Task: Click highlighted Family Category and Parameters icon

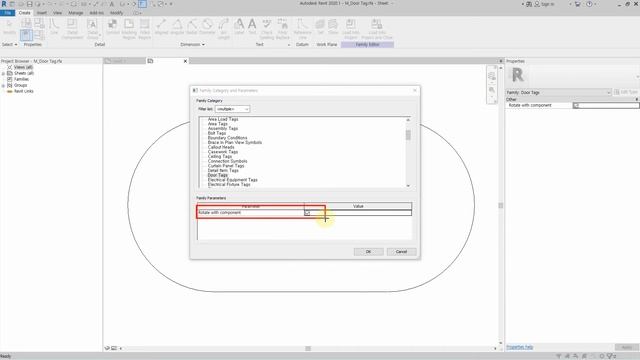Action: pos(26,35)
